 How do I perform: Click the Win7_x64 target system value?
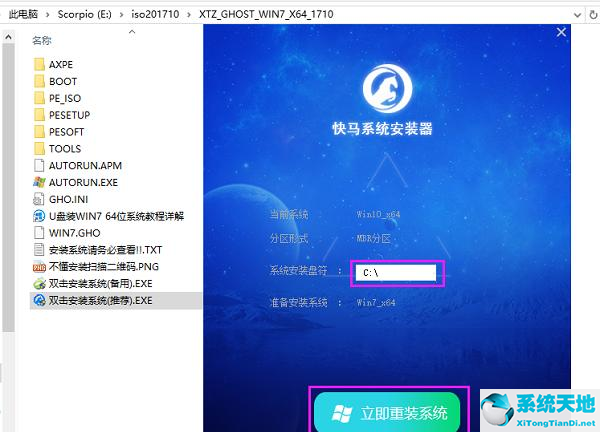376,303
